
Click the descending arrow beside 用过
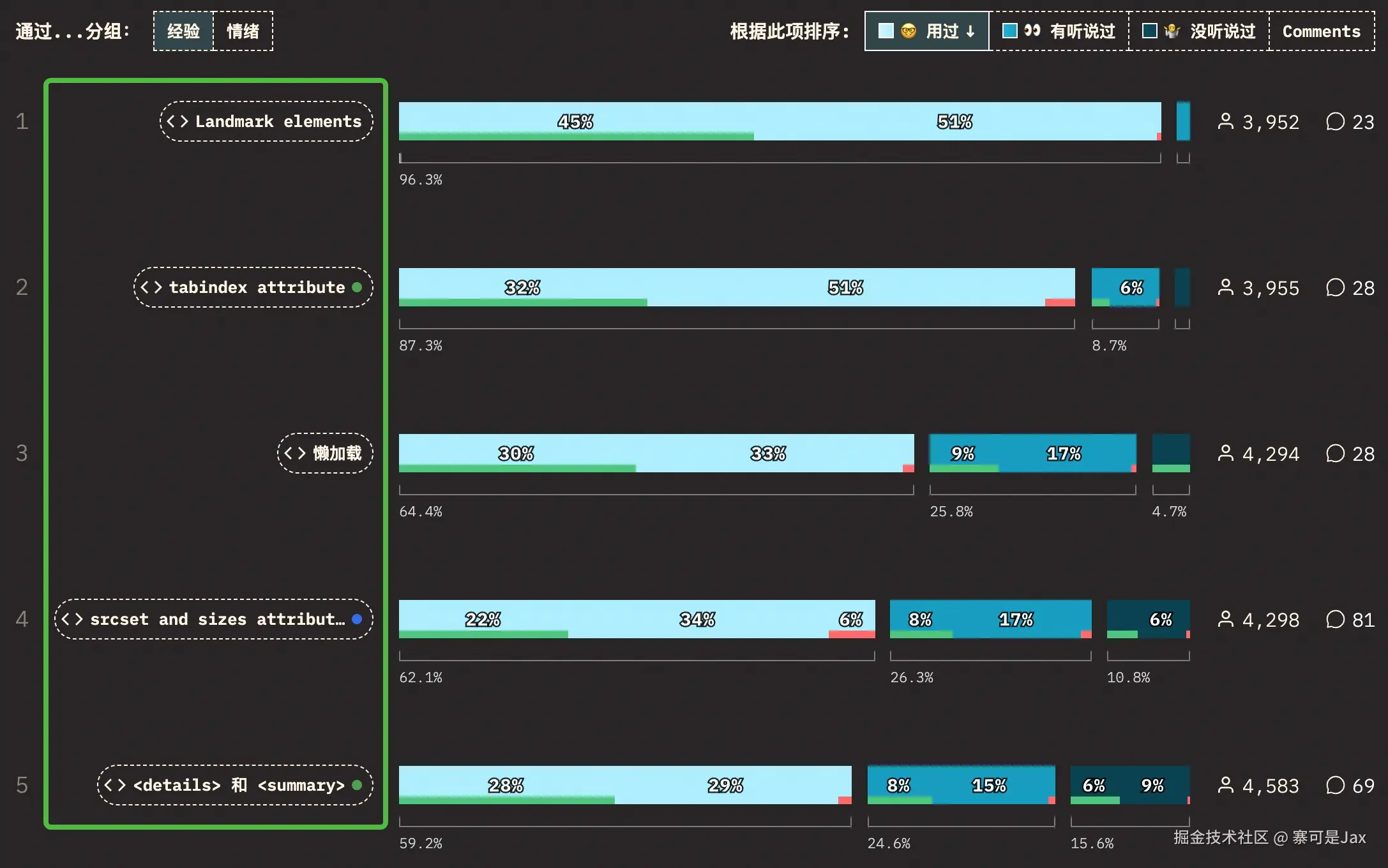click(x=970, y=31)
